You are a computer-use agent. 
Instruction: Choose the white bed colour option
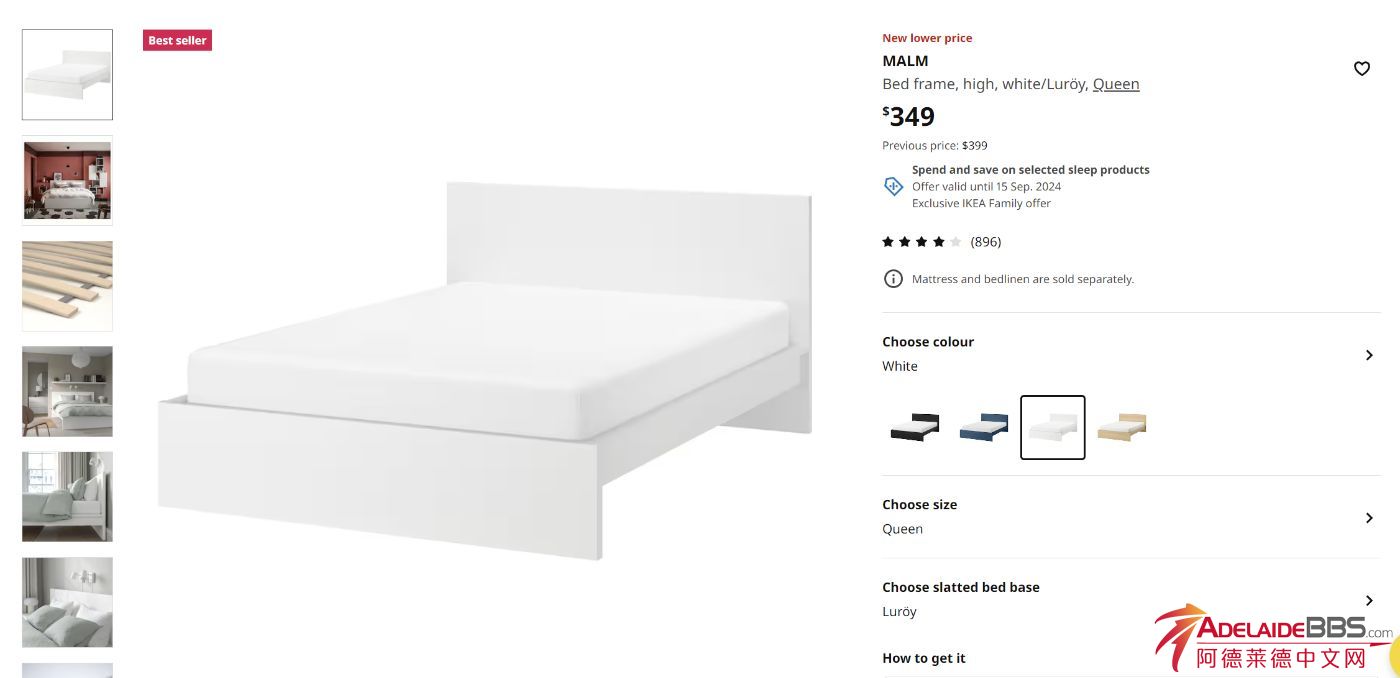(x=1053, y=427)
